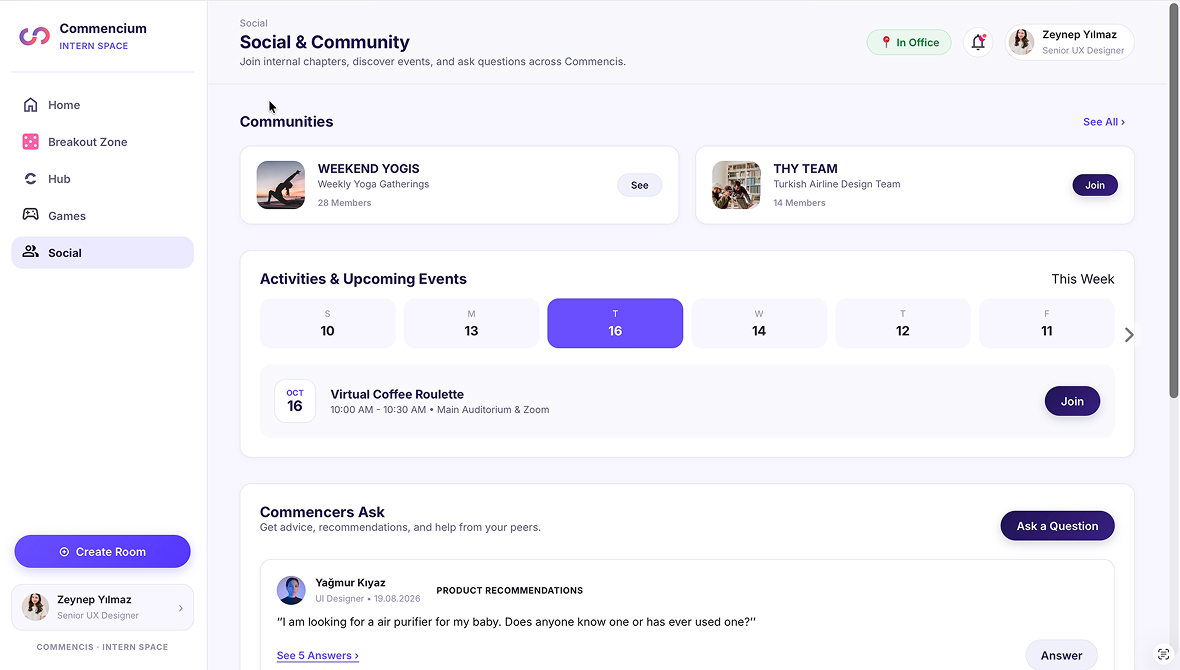Select Sunday 10 in calendar
1180x670 pixels.
(327, 323)
